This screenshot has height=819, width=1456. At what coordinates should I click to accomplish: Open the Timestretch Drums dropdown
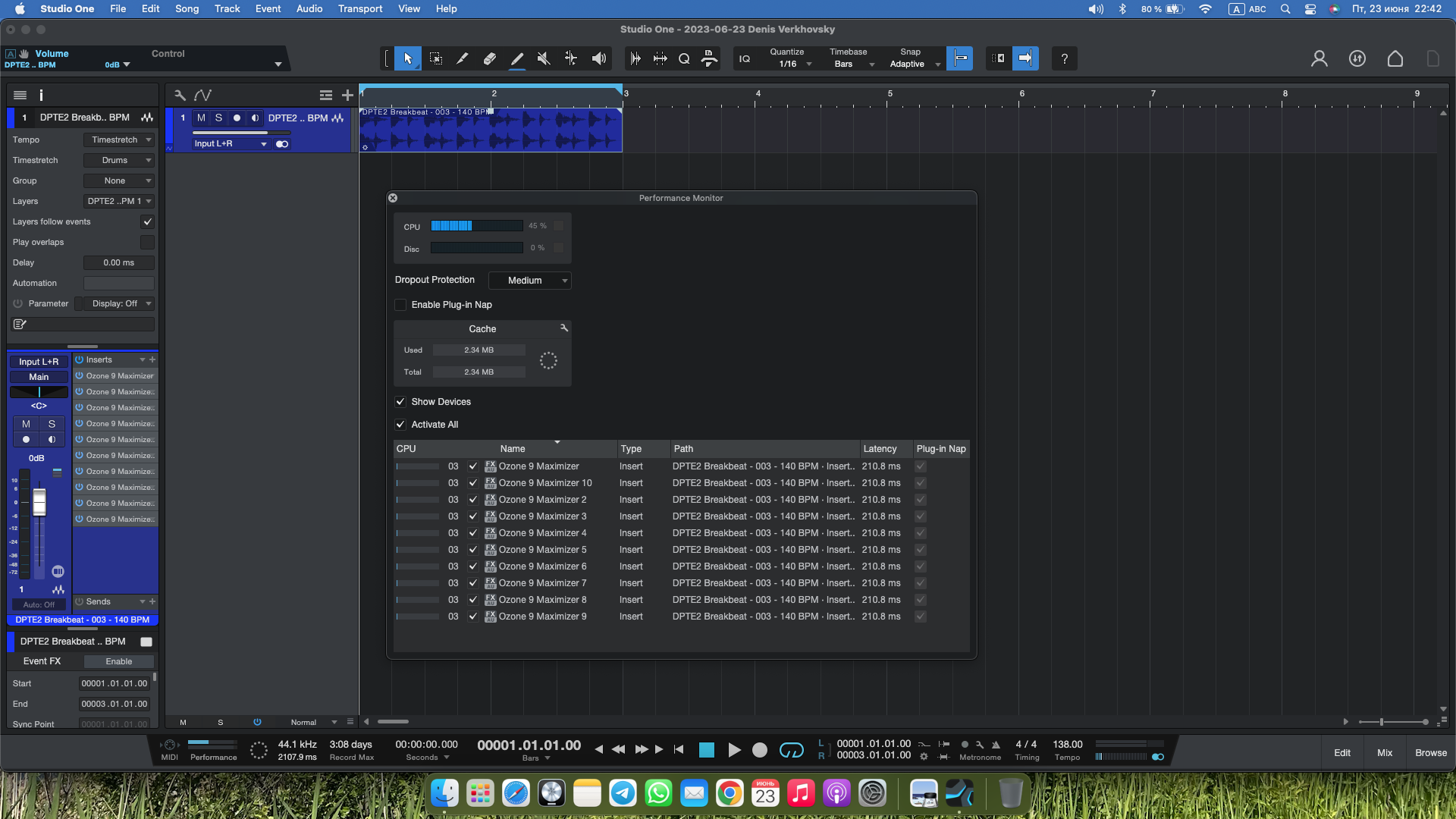coord(119,160)
